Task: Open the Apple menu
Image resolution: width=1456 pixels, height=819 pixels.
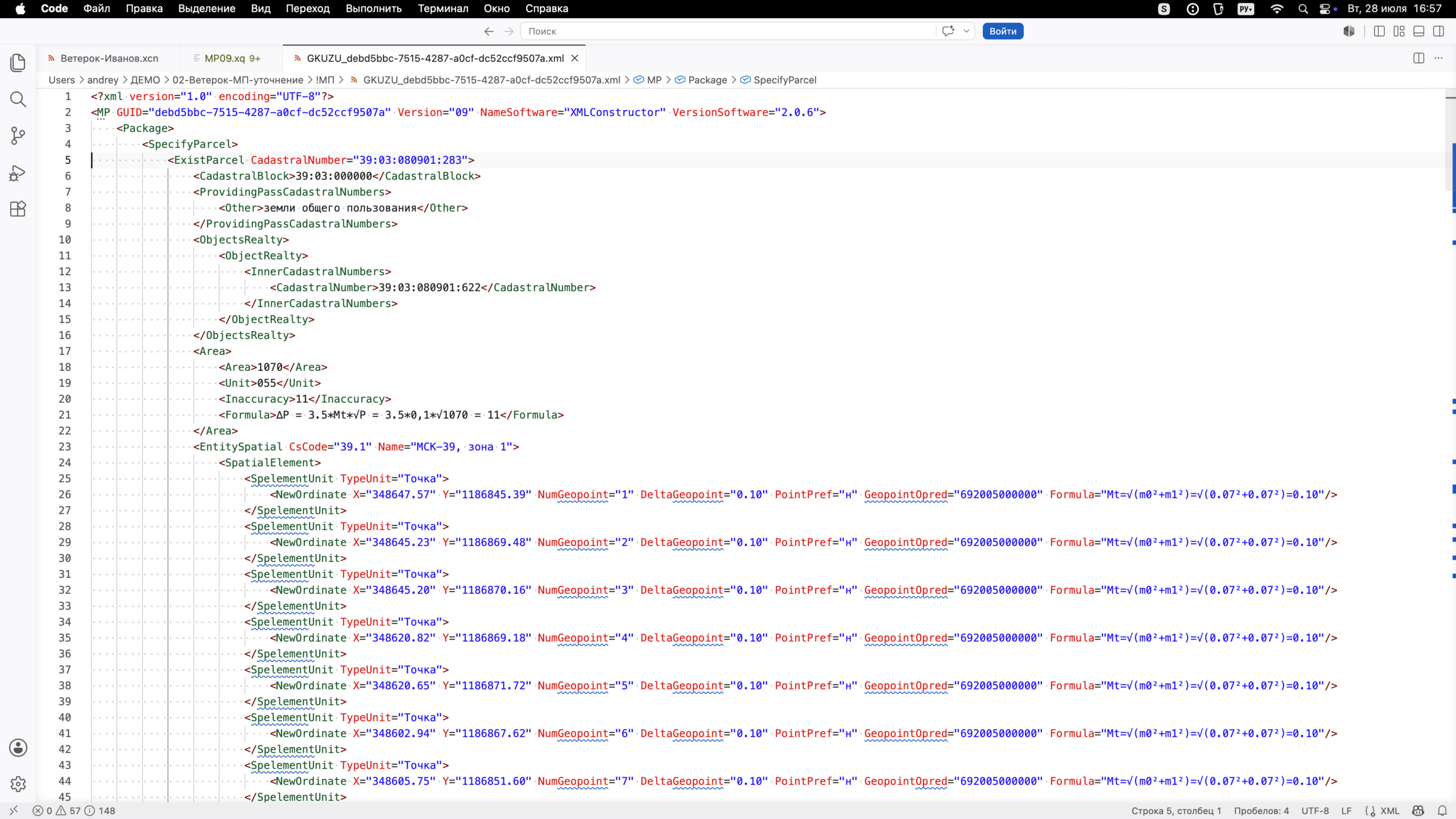Action: coord(20,9)
